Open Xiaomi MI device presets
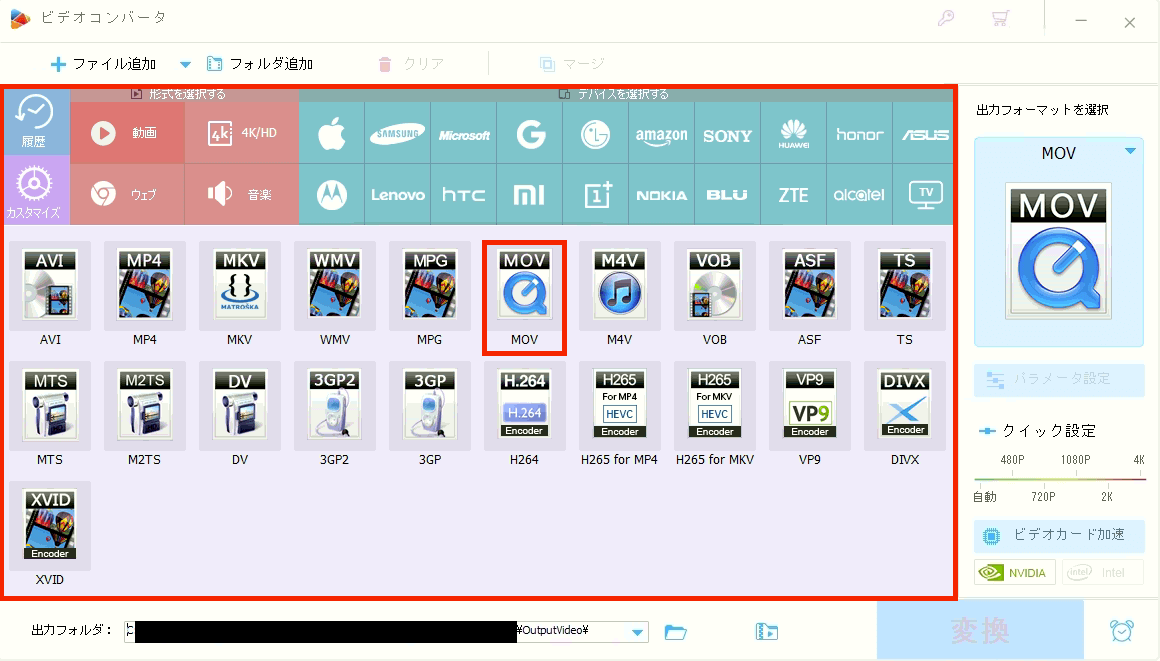The image size is (1160, 661). [530, 195]
